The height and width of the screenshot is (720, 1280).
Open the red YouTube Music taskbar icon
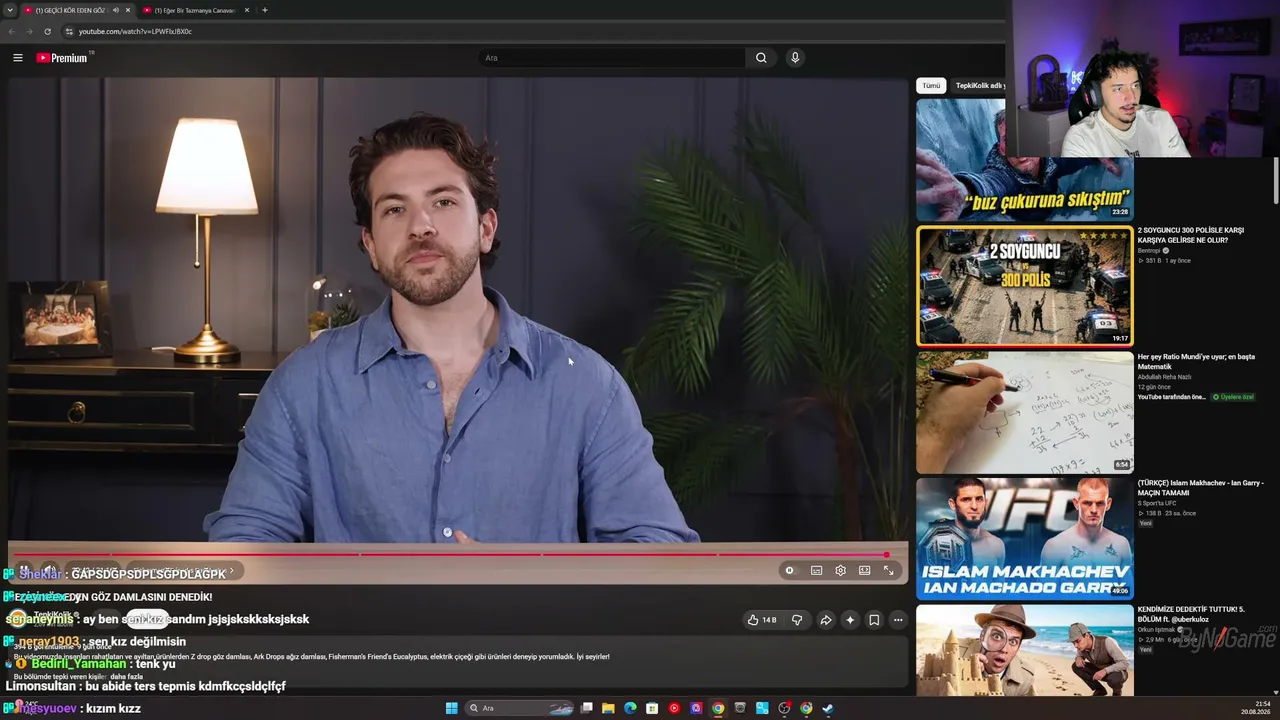click(x=674, y=708)
